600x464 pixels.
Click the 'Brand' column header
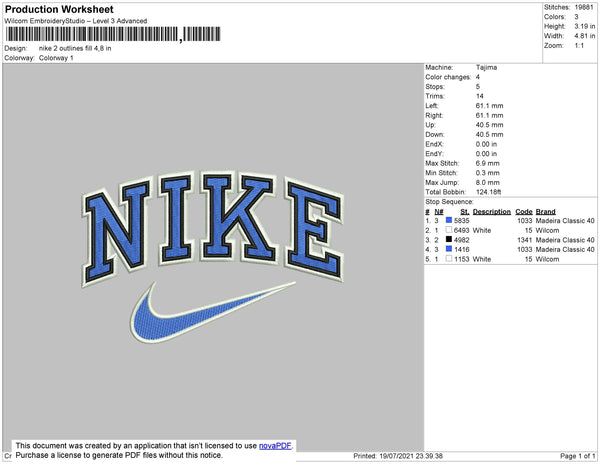tap(545, 212)
